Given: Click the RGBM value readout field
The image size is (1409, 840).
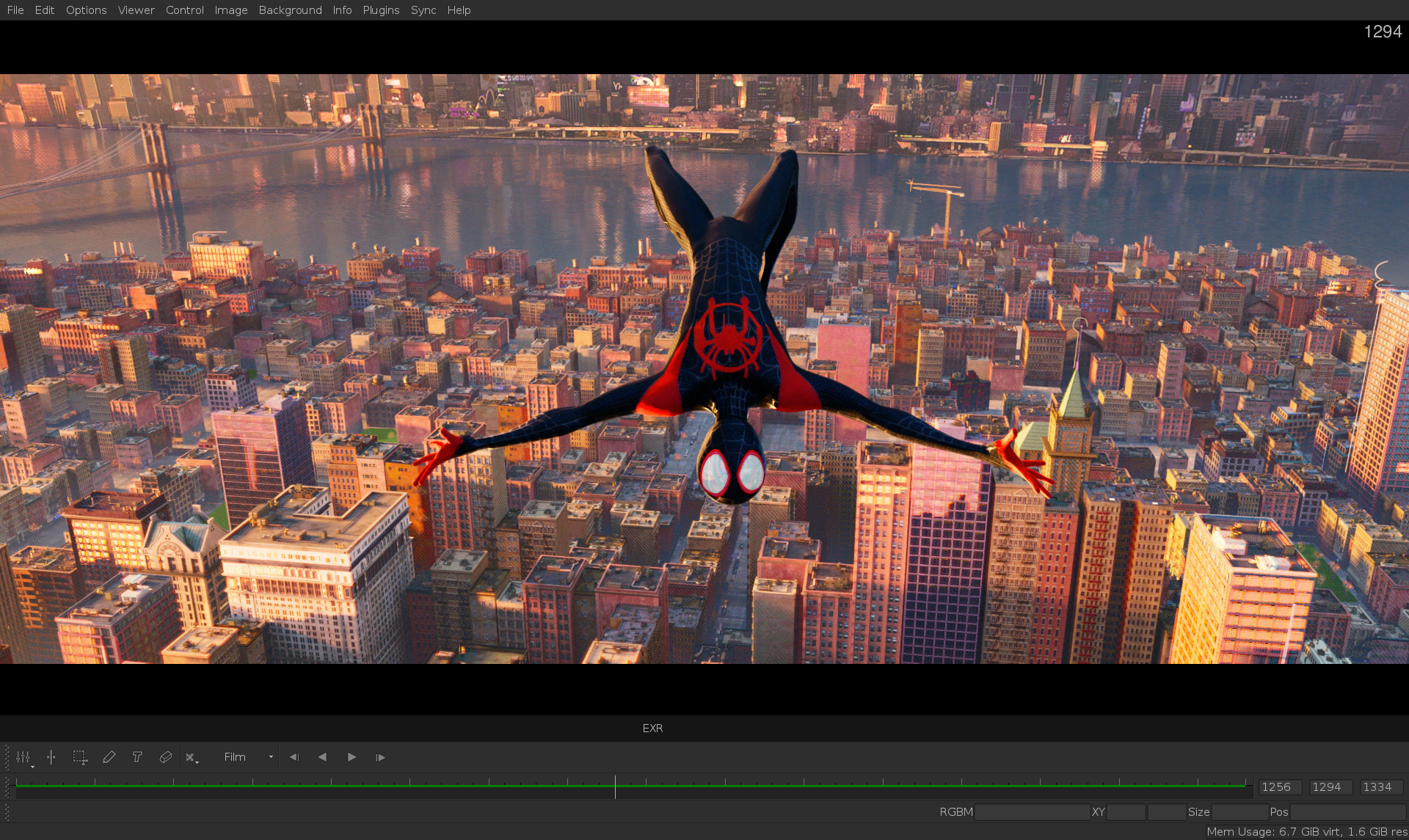Looking at the screenshot, I should [1032, 812].
